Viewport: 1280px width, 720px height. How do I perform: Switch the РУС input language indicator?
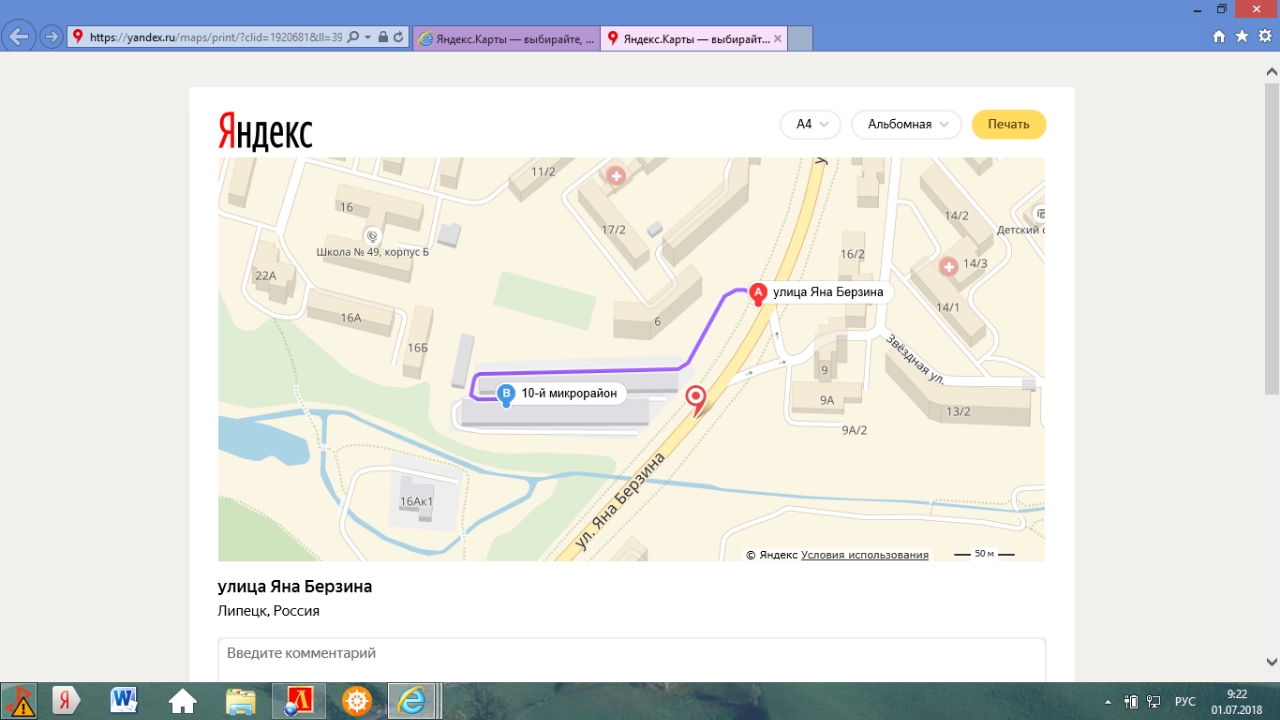point(1185,701)
